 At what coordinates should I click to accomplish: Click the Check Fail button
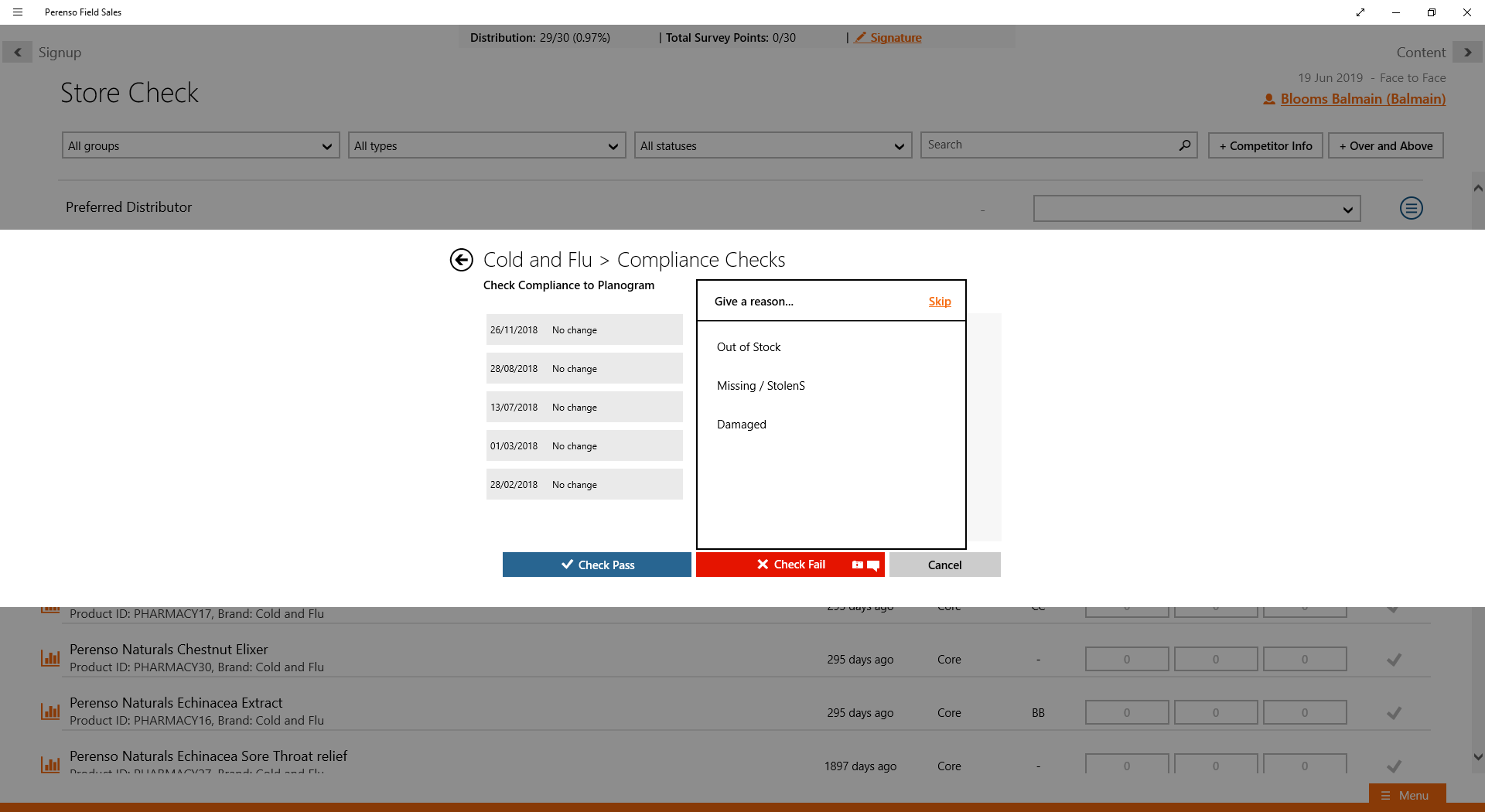(x=790, y=565)
